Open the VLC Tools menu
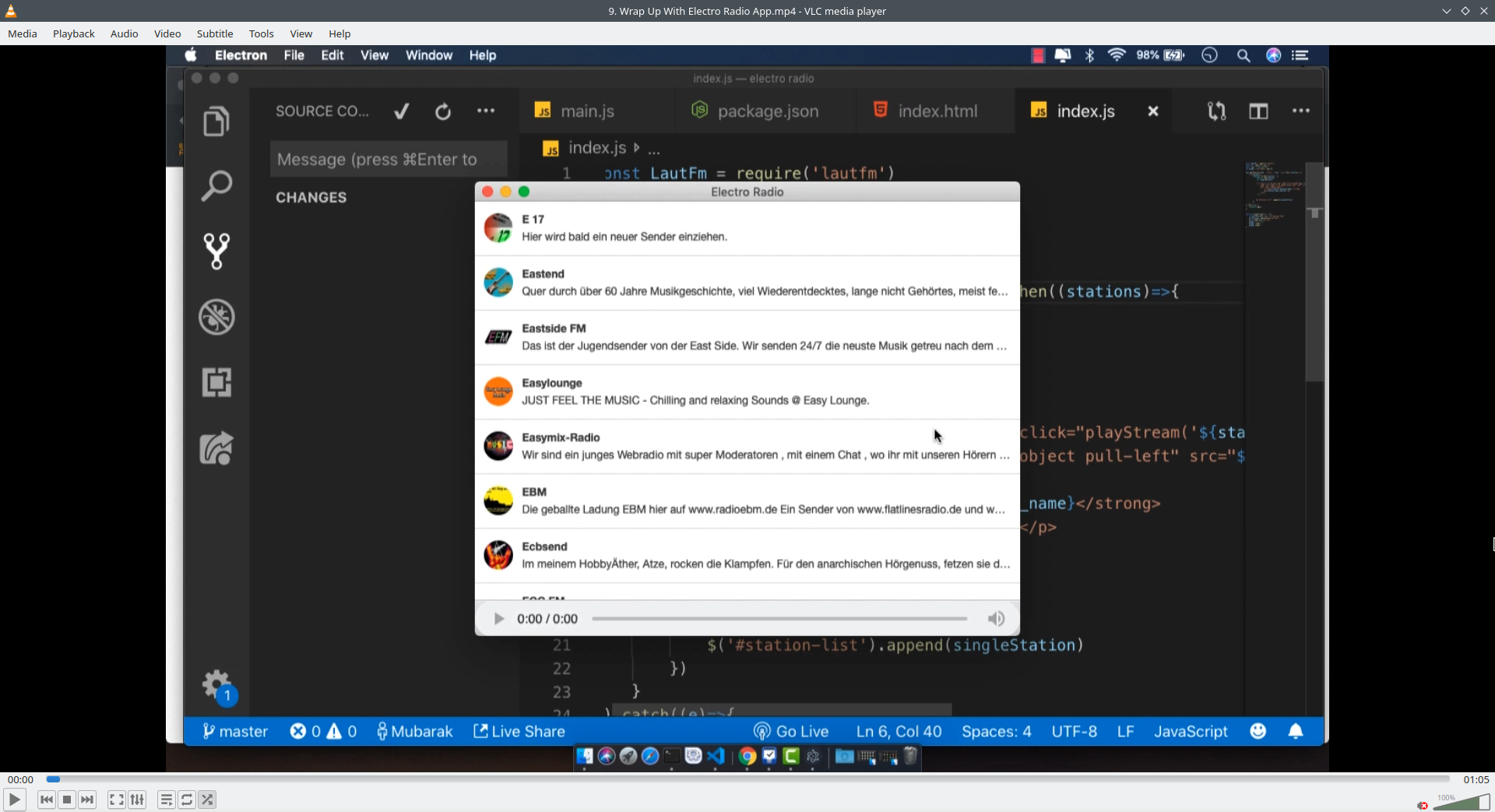This screenshot has width=1495, height=812. click(x=262, y=33)
